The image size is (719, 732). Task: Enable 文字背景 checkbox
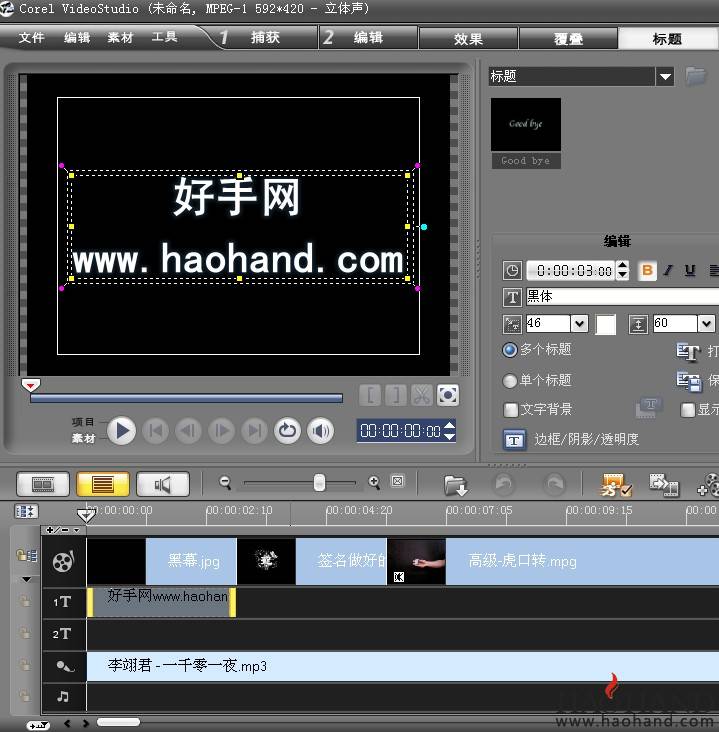pos(511,410)
